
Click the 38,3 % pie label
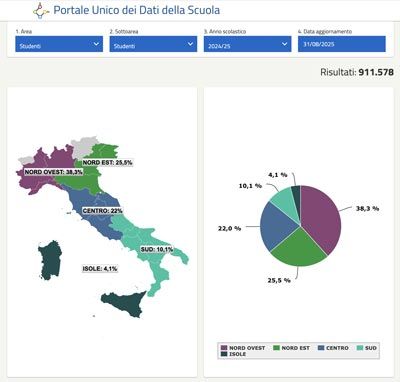coord(367,209)
